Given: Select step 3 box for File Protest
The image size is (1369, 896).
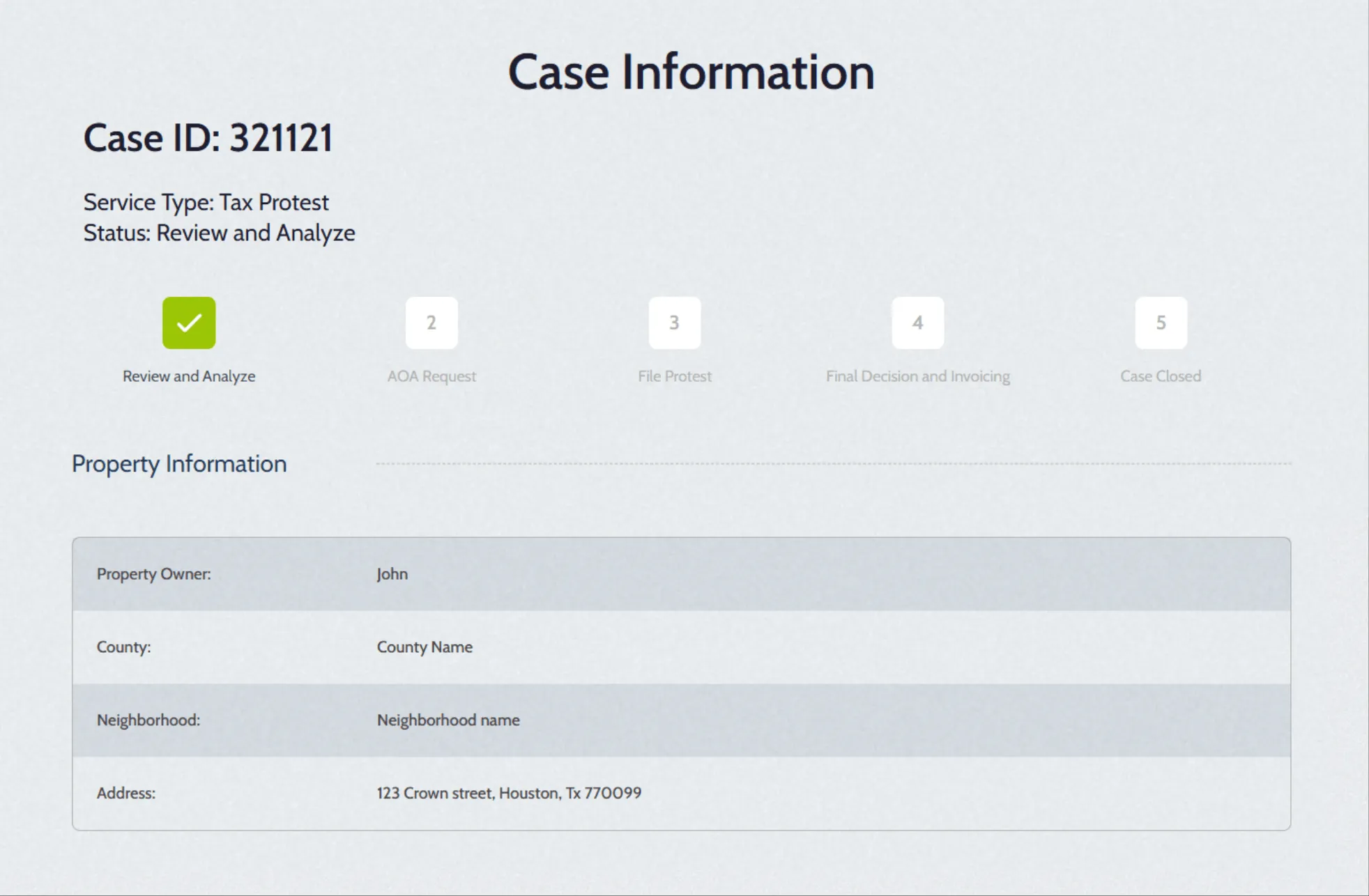Looking at the screenshot, I should click(674, 323).
